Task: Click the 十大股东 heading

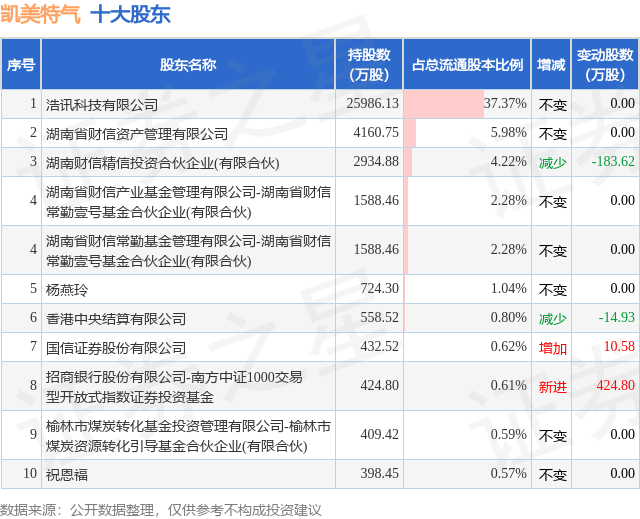Action: (130, 15)
